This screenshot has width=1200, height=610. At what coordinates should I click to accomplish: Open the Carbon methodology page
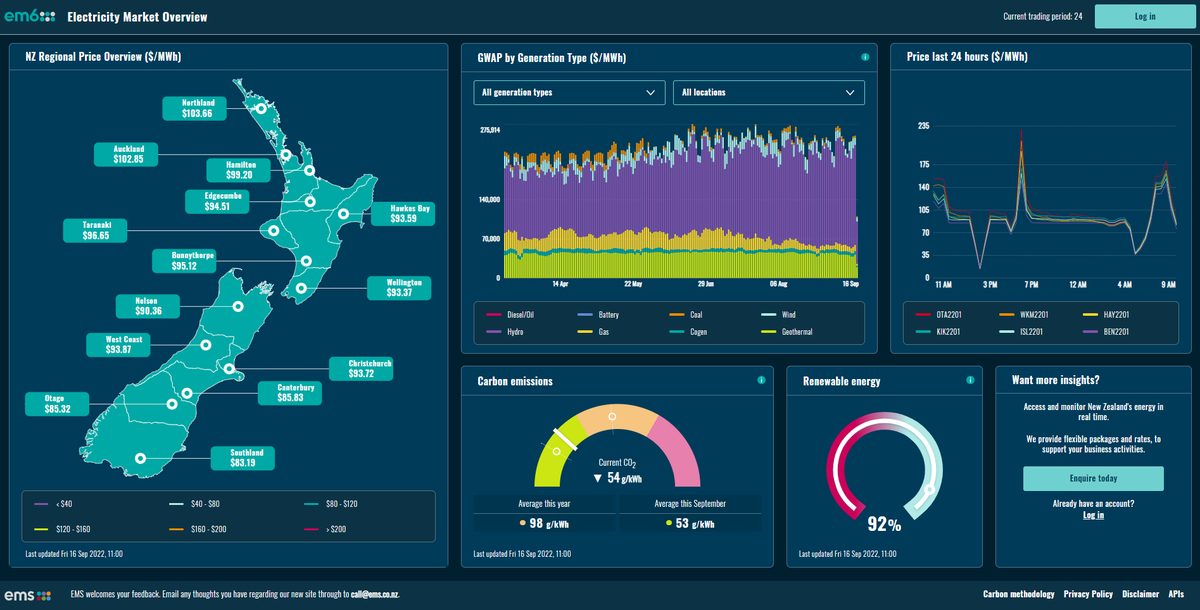1018,593
